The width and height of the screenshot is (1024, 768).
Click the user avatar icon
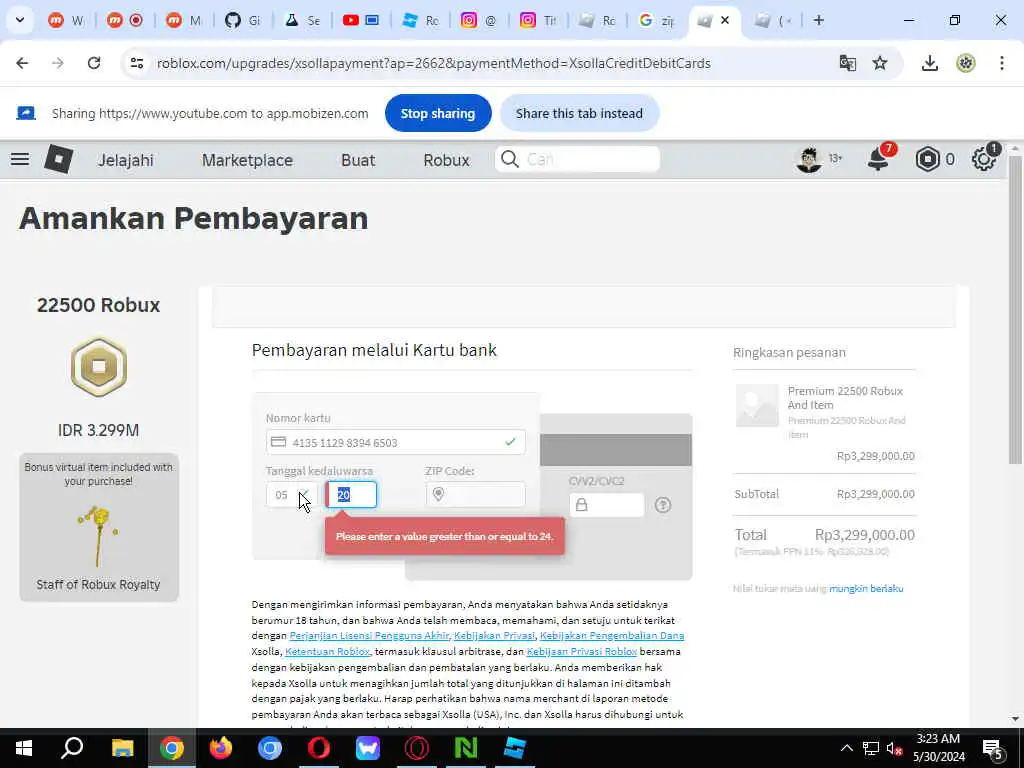click(x=809, y=159)
